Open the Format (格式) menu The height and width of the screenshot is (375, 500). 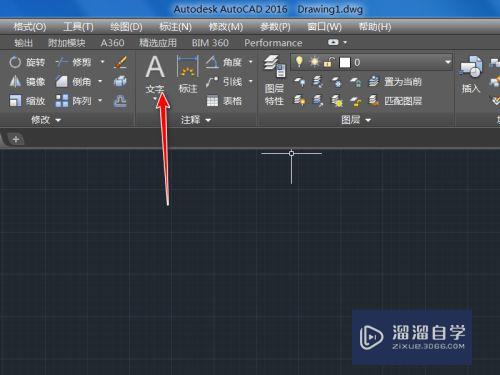tap(30, 27)
